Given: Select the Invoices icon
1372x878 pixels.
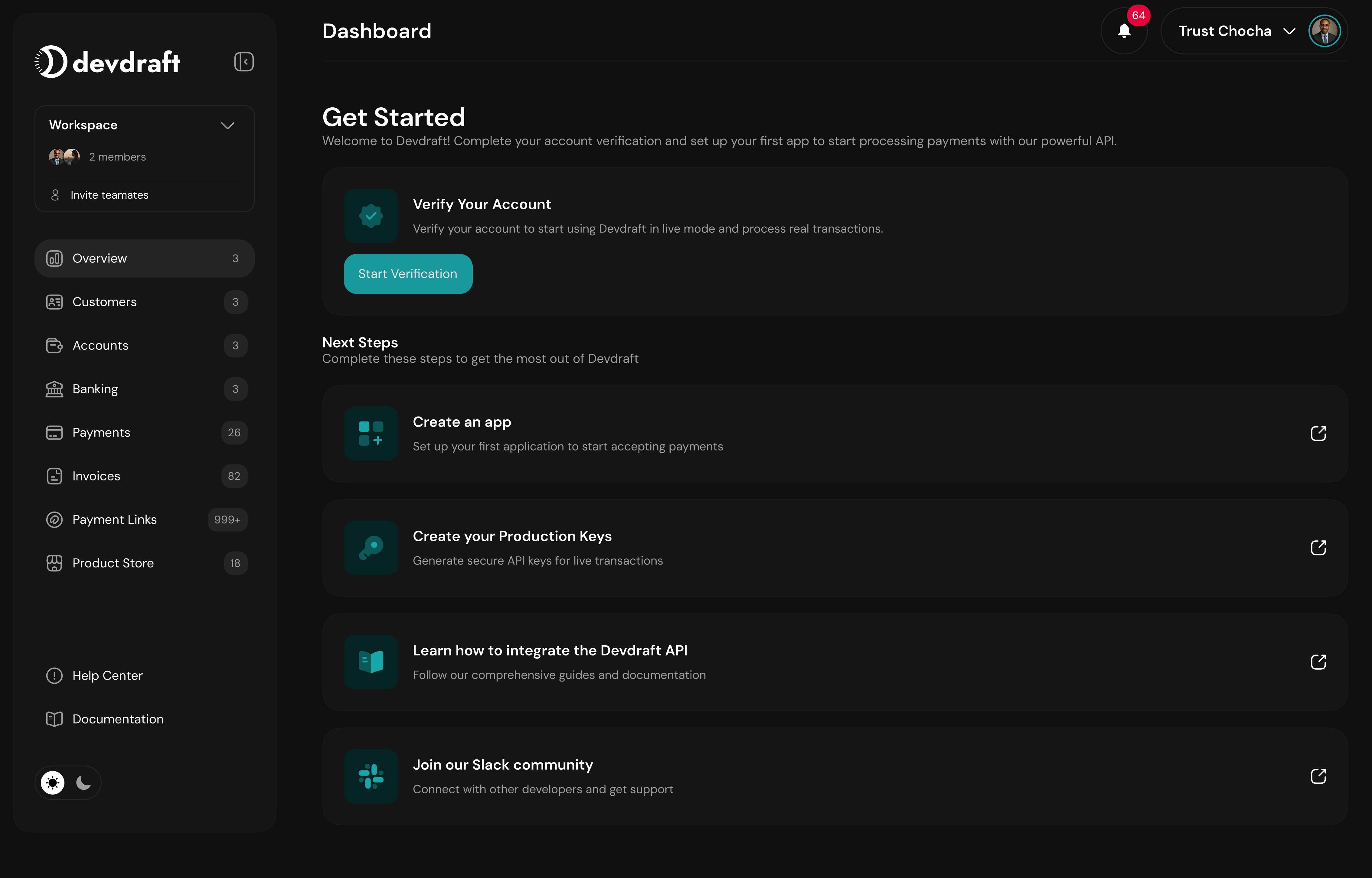Looking at the screenshot, I should click(54, 476).
